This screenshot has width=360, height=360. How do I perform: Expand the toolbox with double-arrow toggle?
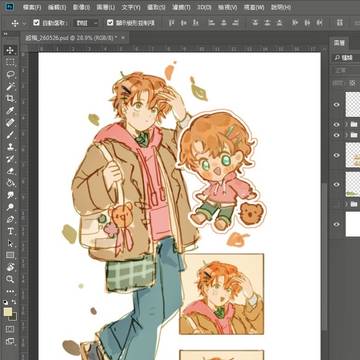pyautogui.click(x=6, y=34)
